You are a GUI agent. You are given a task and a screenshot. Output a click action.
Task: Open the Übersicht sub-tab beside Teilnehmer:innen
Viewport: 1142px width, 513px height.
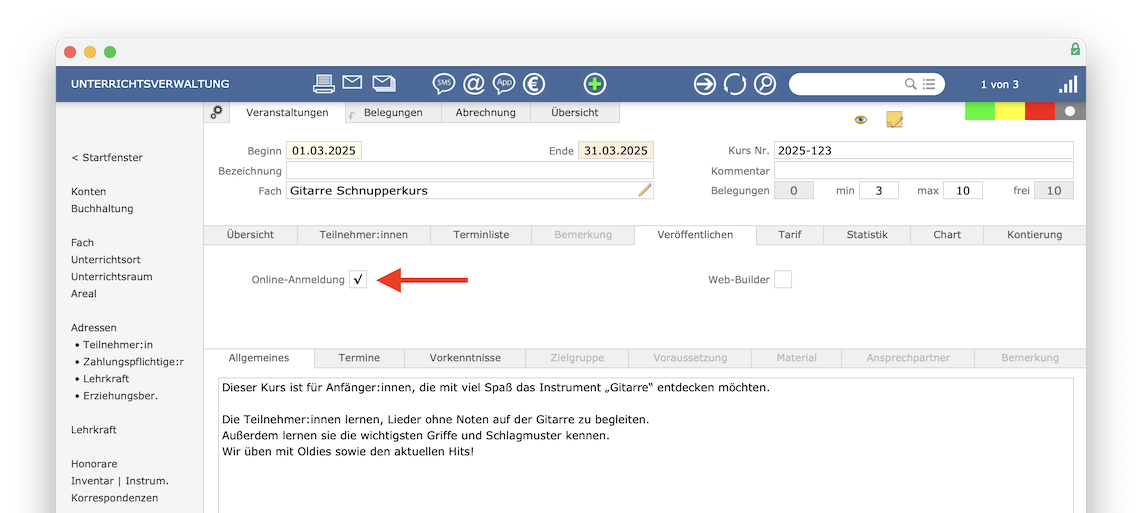[251, 235]
